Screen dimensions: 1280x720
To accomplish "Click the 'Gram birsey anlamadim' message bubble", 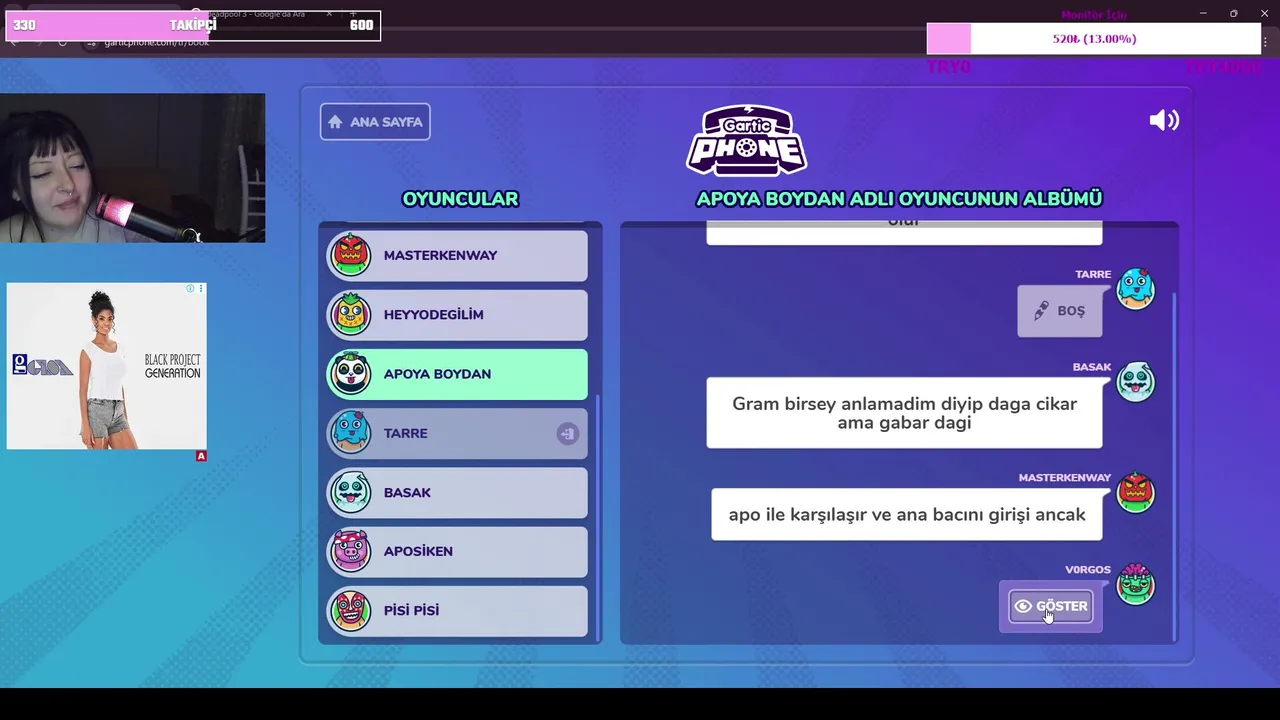I will pyautogui.click(x=904, y=413).
